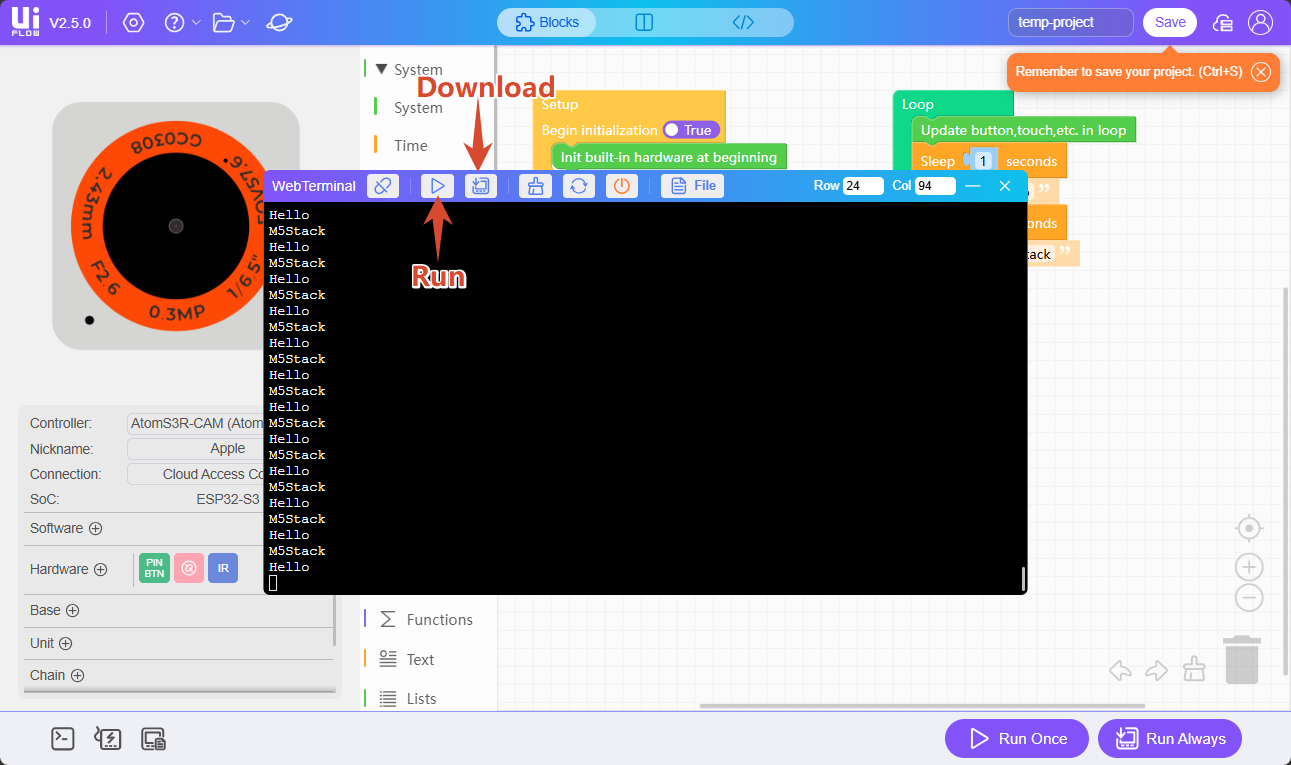Expand the Base section
Image resolution: width=1291 pixels, height=765 pixels.
[73, 610]
